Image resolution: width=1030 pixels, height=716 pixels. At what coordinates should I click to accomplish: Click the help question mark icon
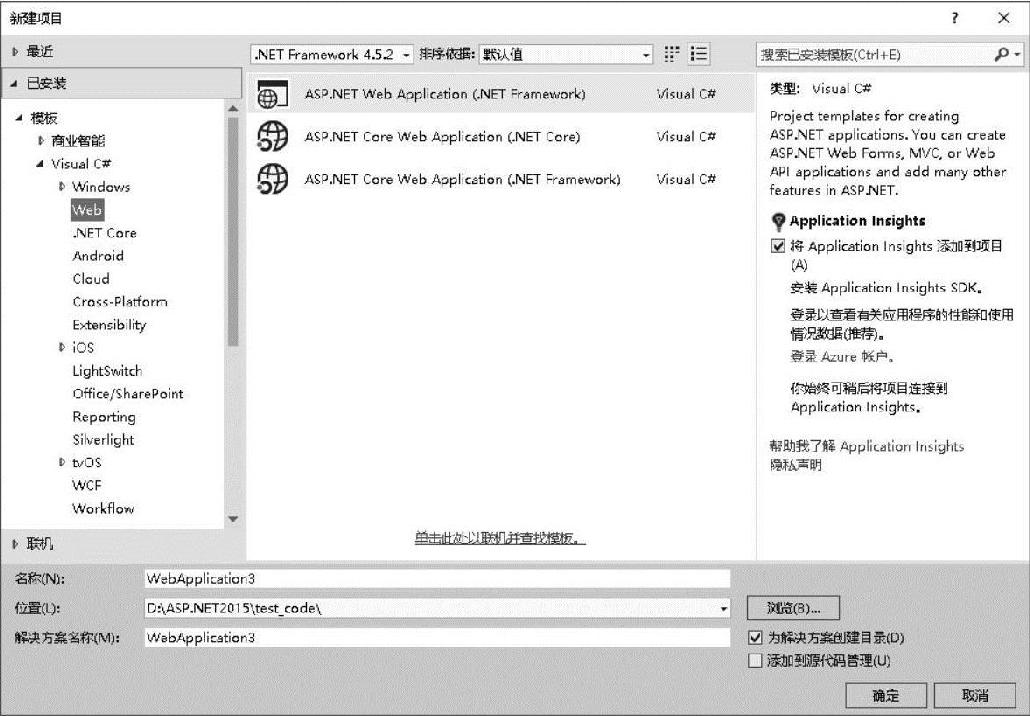click(x=955, y=18)
